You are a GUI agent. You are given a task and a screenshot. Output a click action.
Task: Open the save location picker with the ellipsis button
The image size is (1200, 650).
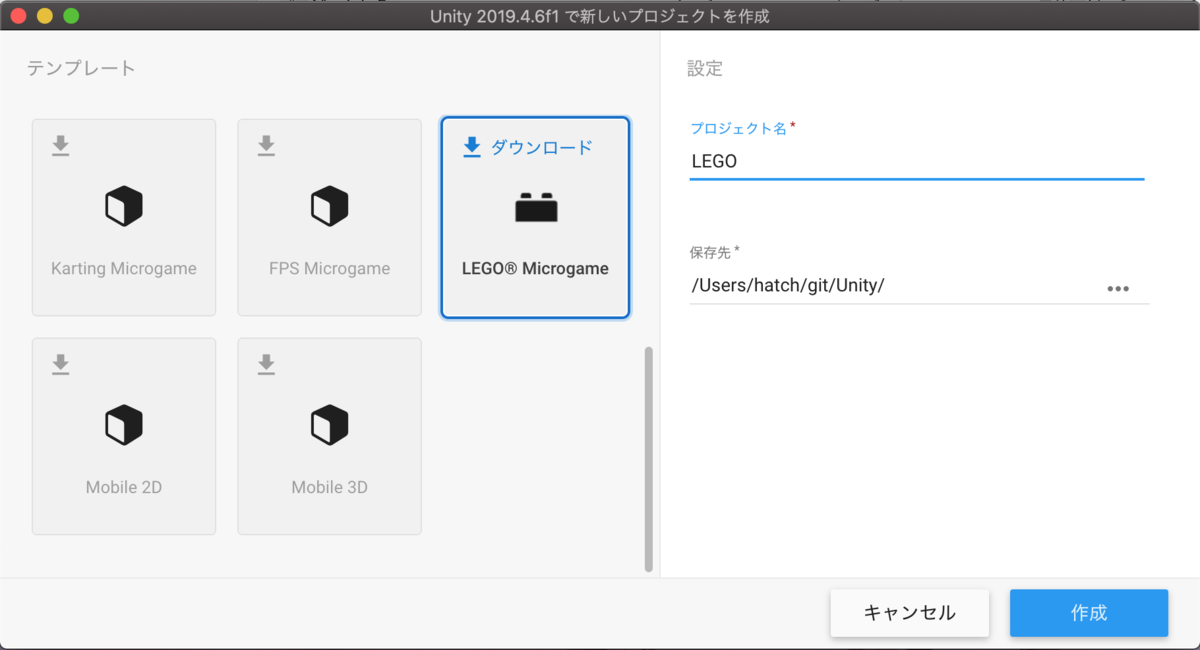(x=1119, y=288)
